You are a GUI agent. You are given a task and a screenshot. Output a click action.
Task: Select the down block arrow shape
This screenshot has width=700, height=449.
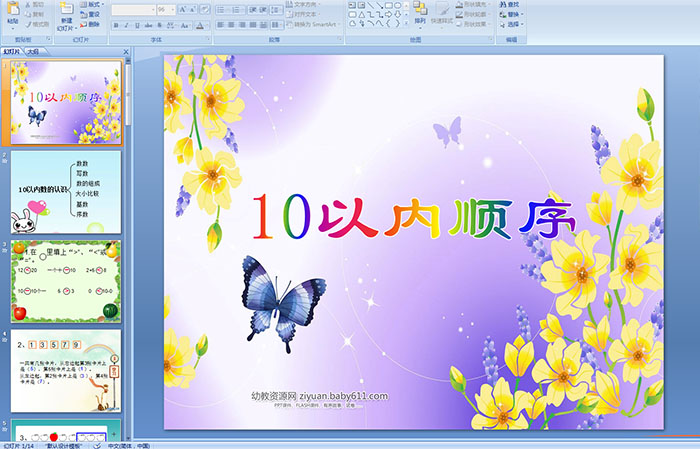[398, 15]
